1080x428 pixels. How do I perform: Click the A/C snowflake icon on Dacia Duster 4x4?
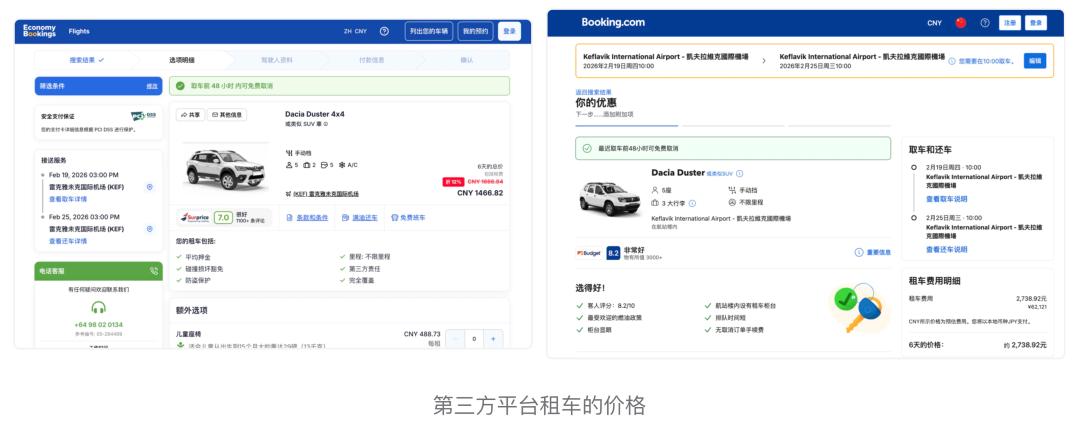[x=342, y=165]
